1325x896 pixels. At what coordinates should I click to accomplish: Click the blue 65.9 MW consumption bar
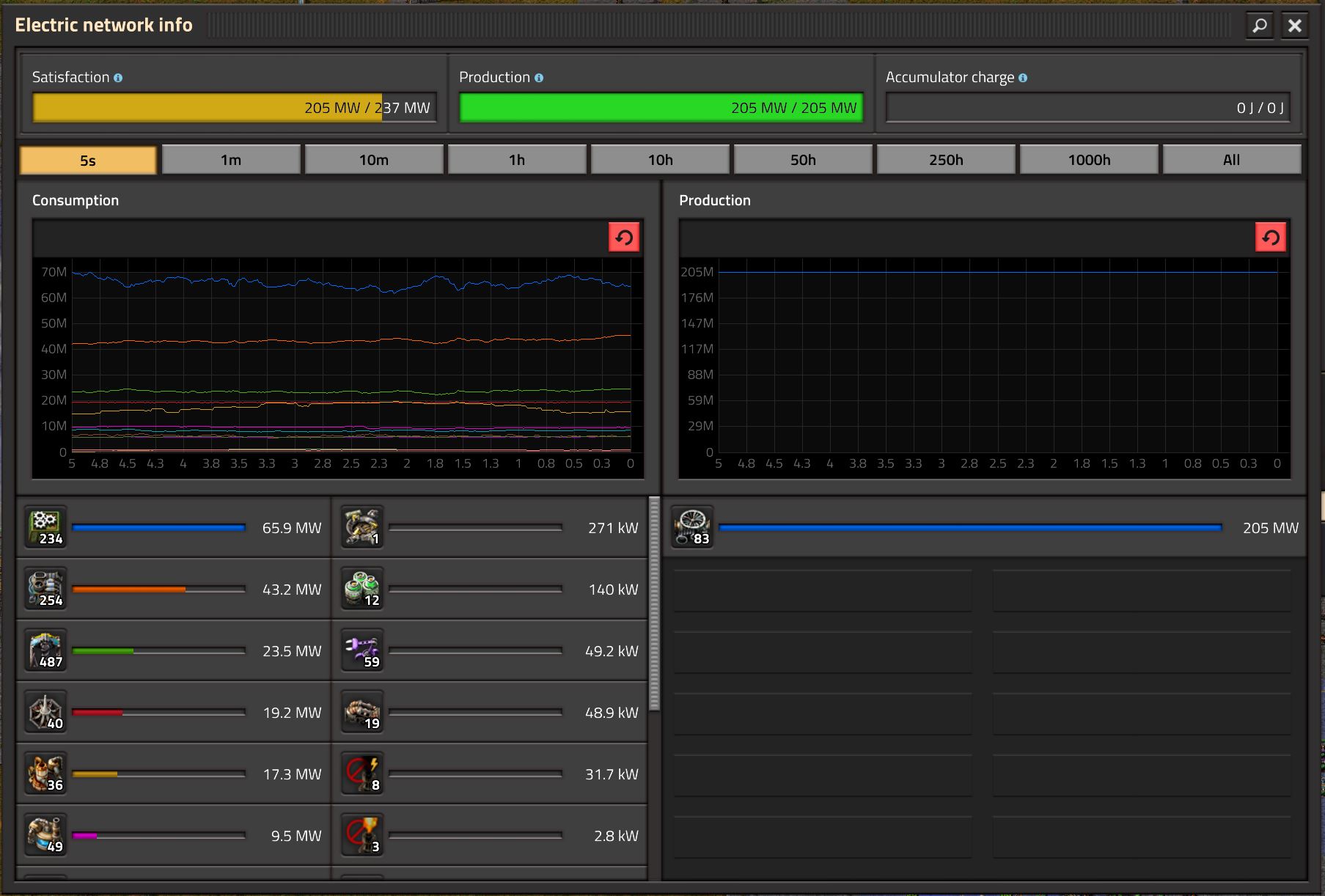click(158, 528)
